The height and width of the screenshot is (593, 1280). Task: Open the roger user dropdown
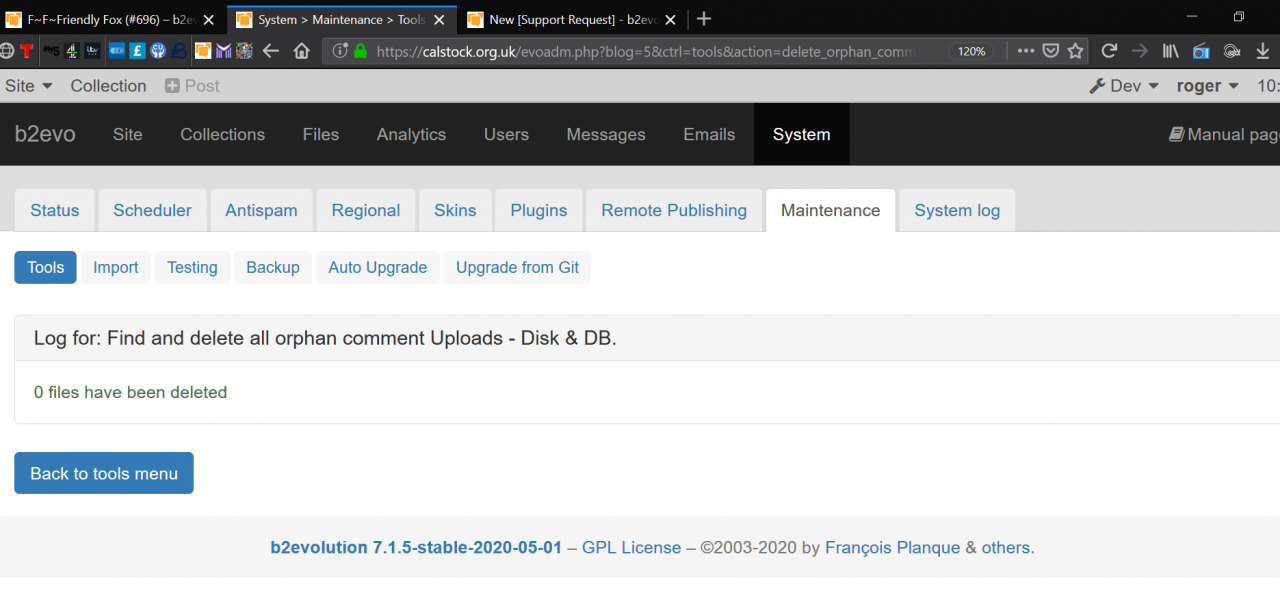click(x=1208, y=86)
